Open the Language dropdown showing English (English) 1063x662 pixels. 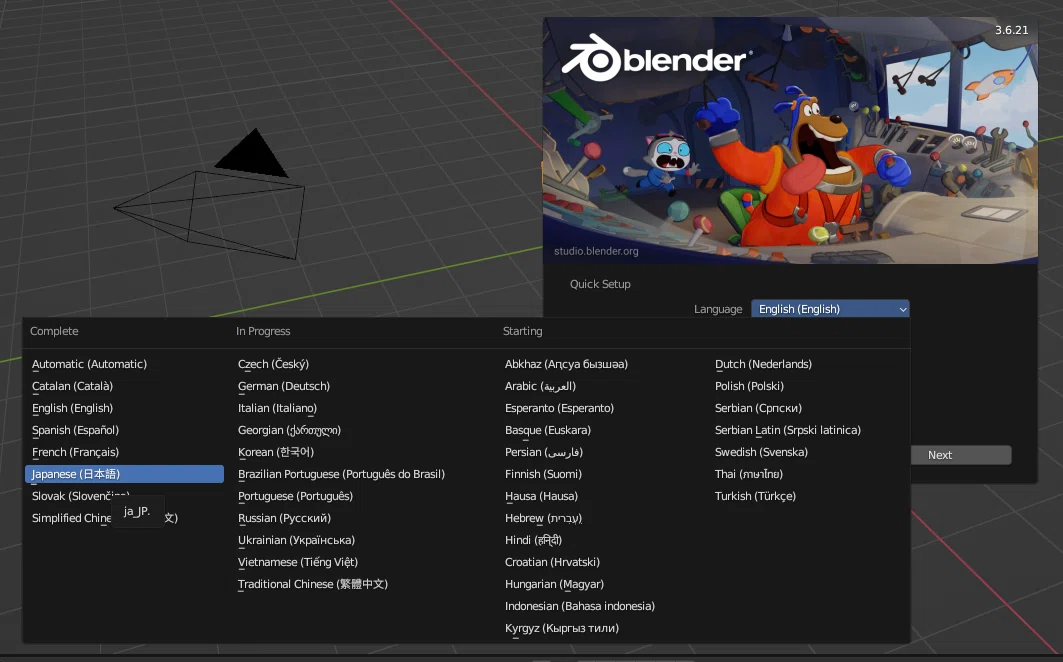(x=830, y=309)
